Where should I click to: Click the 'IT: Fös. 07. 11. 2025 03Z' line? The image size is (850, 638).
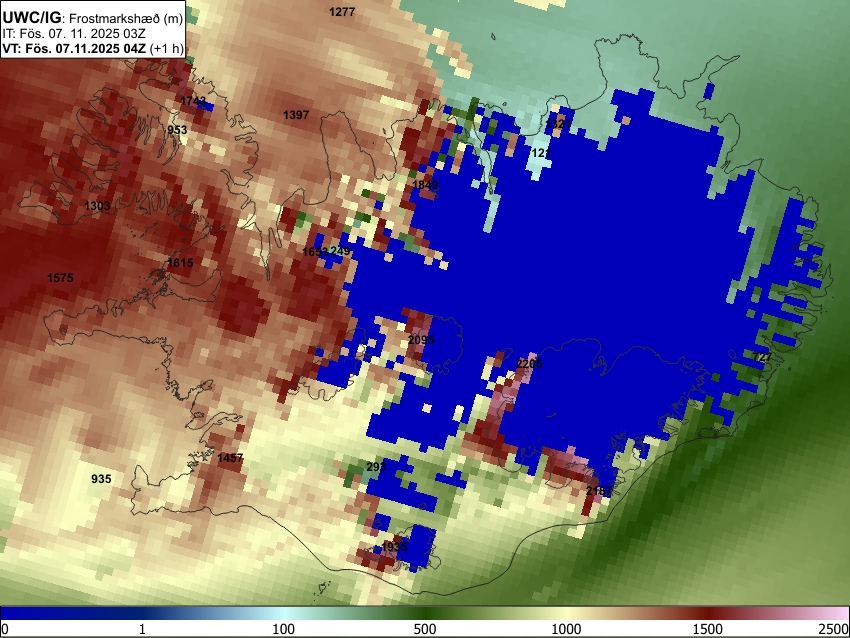(74, 34)
